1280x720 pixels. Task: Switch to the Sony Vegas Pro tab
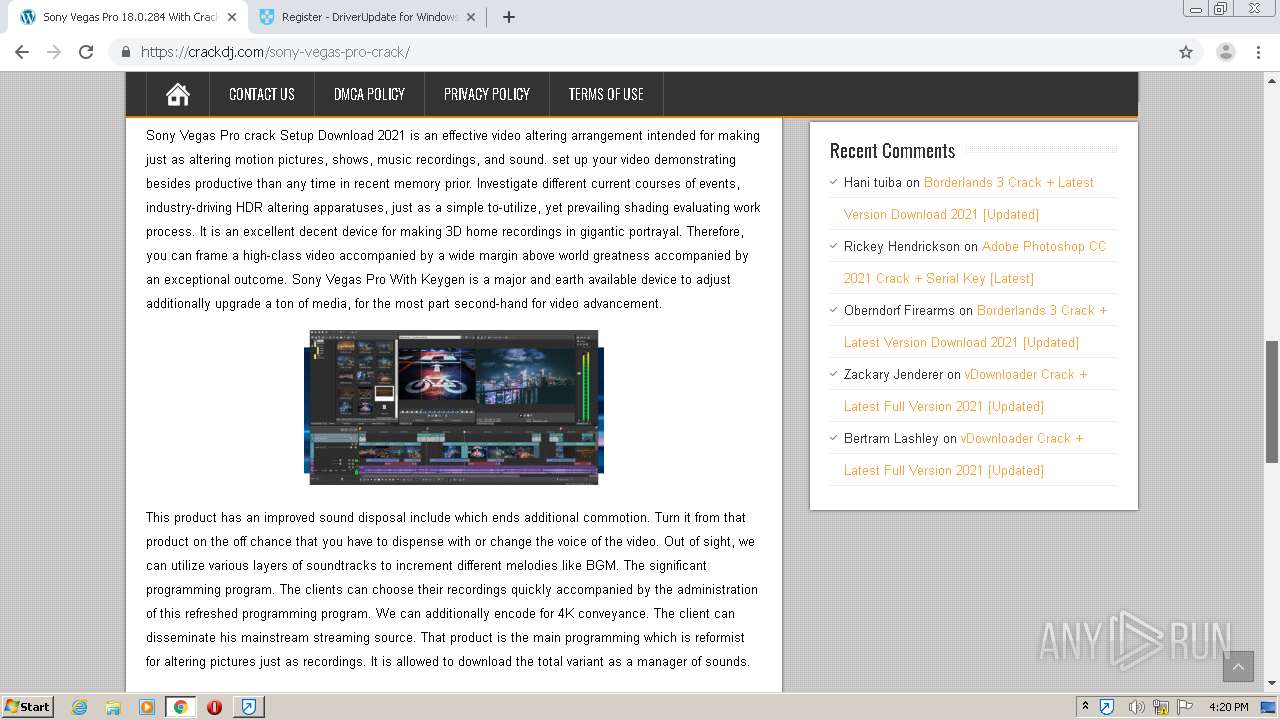[x=128, y=17]
